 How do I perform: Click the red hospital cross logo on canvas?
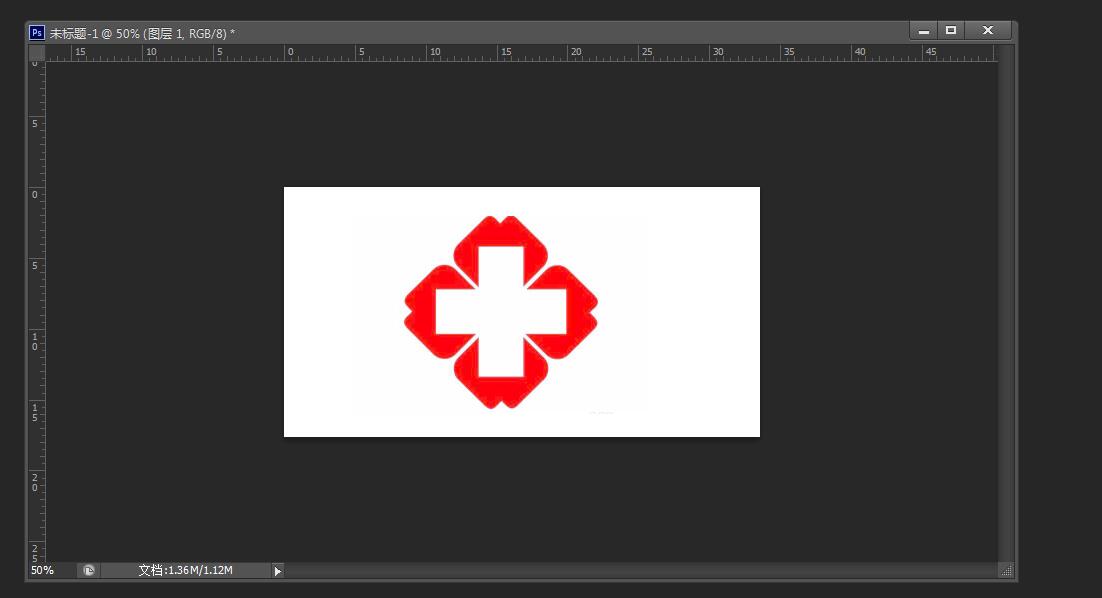coord(501,312)
